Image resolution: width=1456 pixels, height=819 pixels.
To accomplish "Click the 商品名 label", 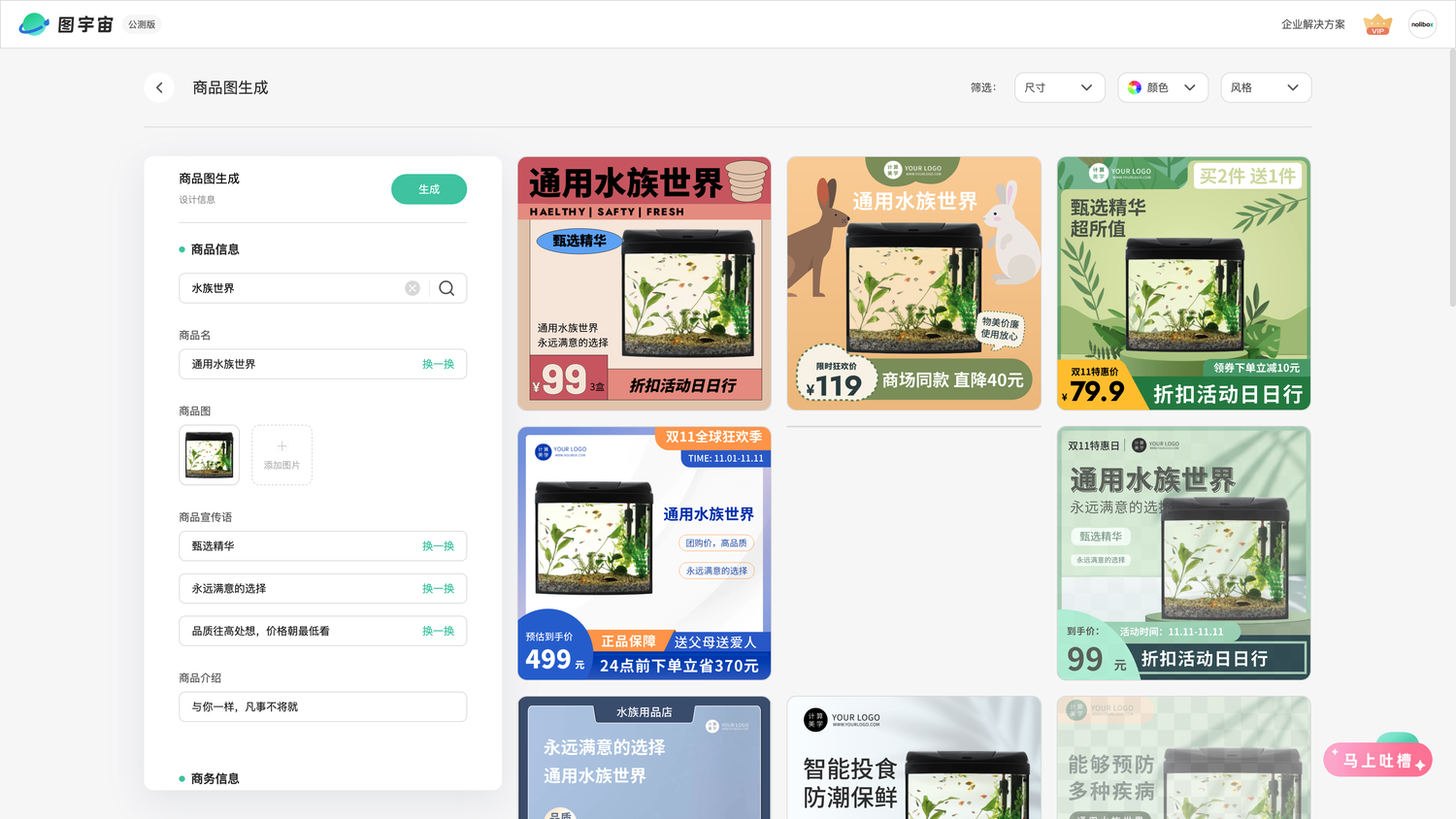I will (194, 335).
